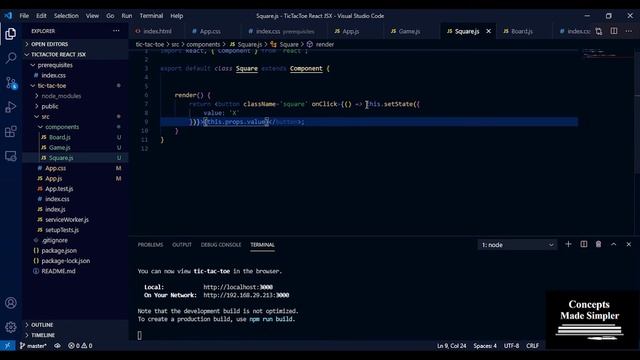Open the File menu
The height and width of the screenshot is (360, 640).
[24, 16]
